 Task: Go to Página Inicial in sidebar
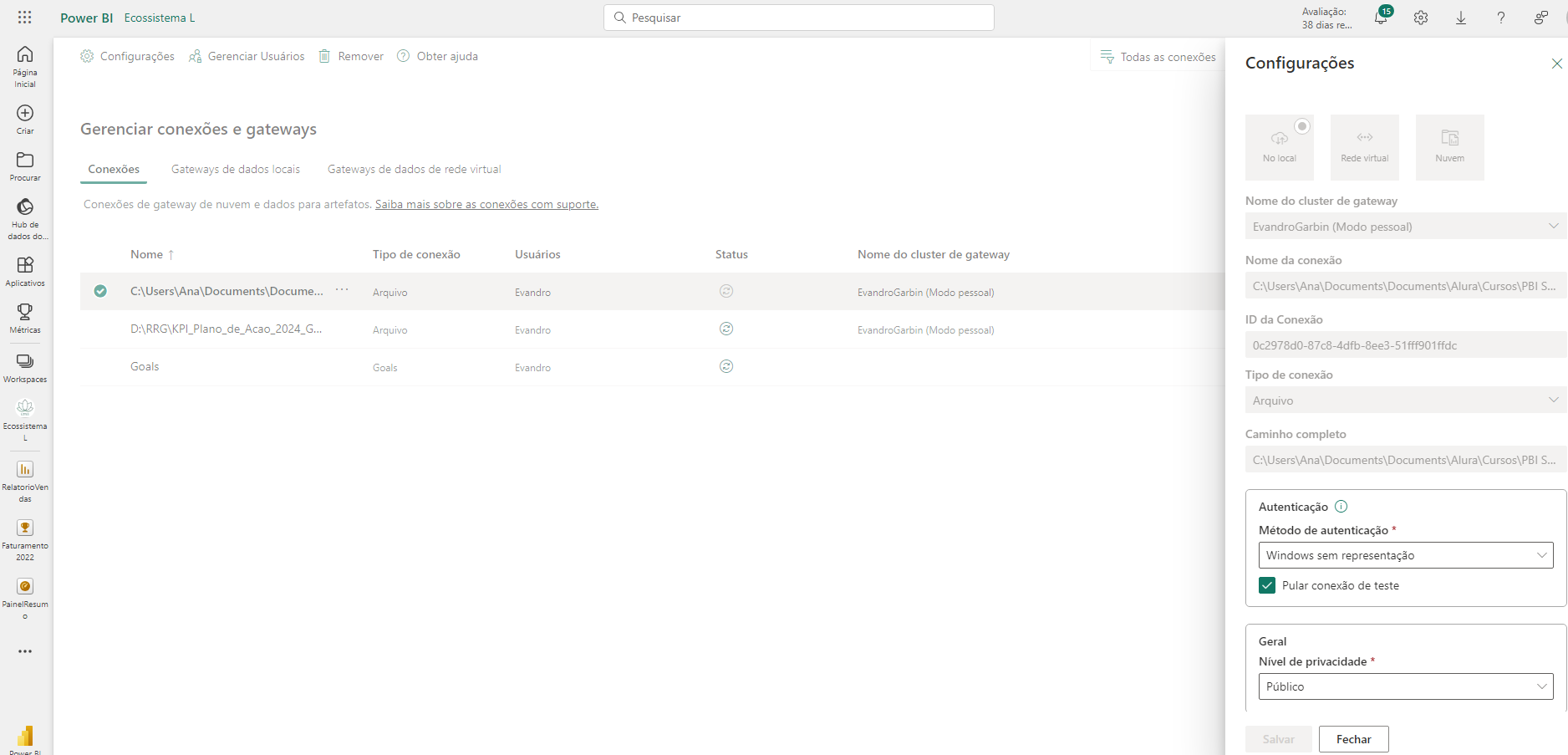pyautogui.click(x=25, y=67)
